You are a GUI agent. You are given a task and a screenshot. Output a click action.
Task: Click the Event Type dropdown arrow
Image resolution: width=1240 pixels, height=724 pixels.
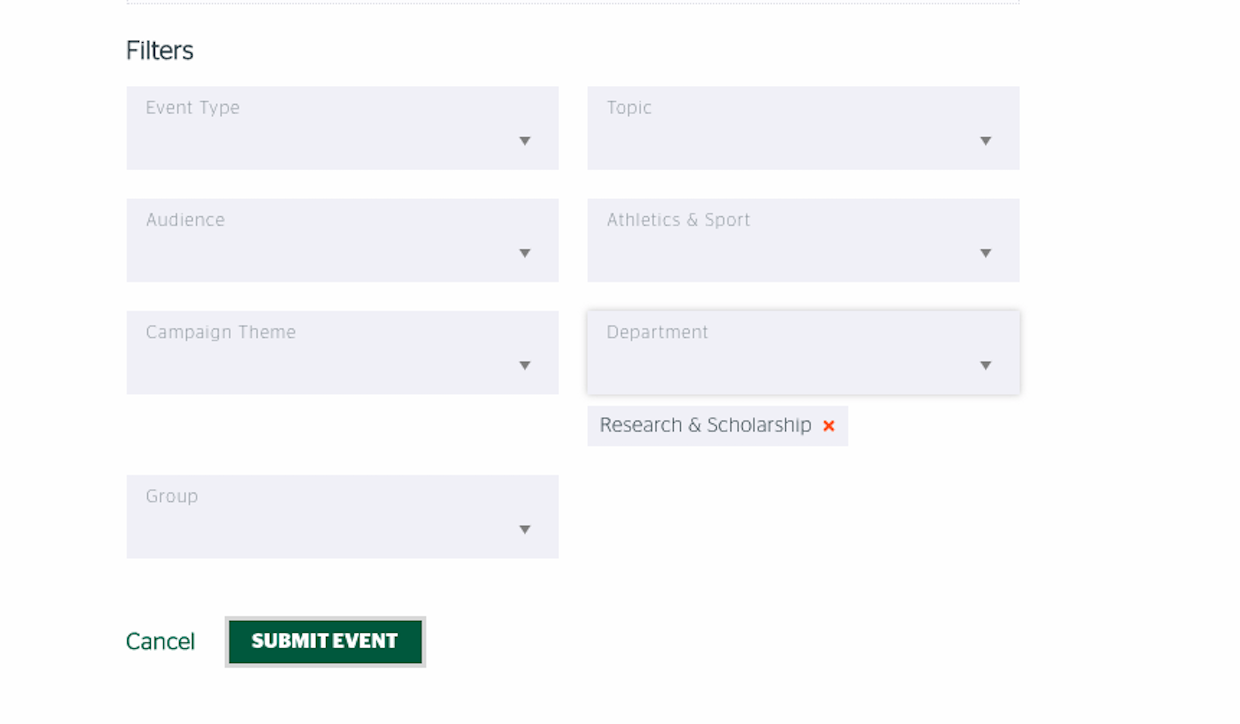tap(524, 141)
